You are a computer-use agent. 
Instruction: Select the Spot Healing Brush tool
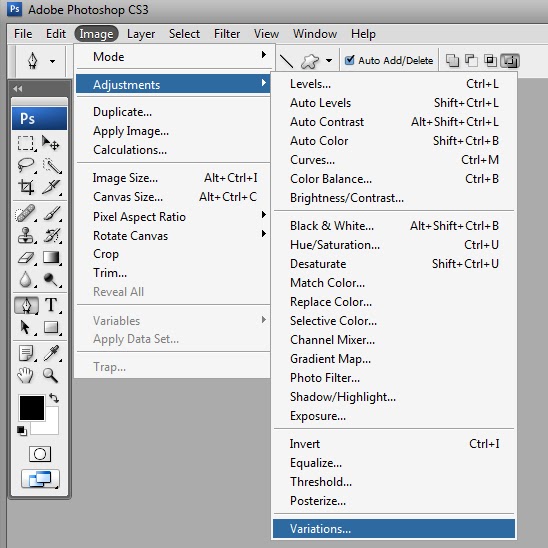(26, 213)
